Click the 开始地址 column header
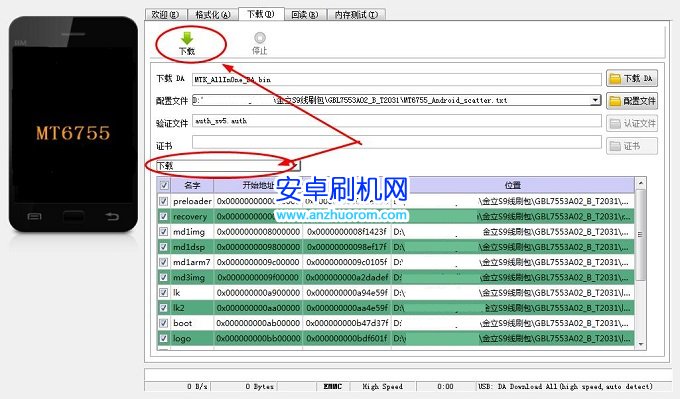 [x=258, y=185]
